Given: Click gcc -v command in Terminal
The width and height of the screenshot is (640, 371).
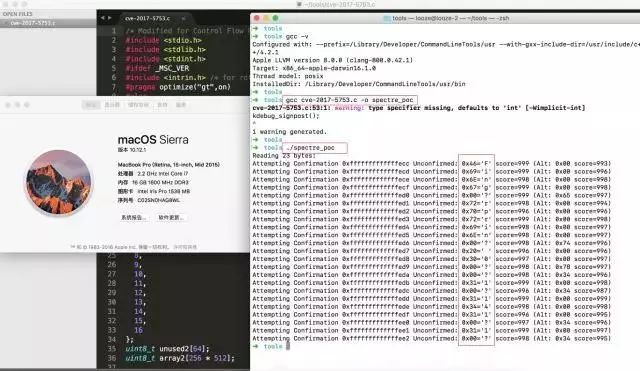Looking at the screenshot, I should tap(297, 36).
